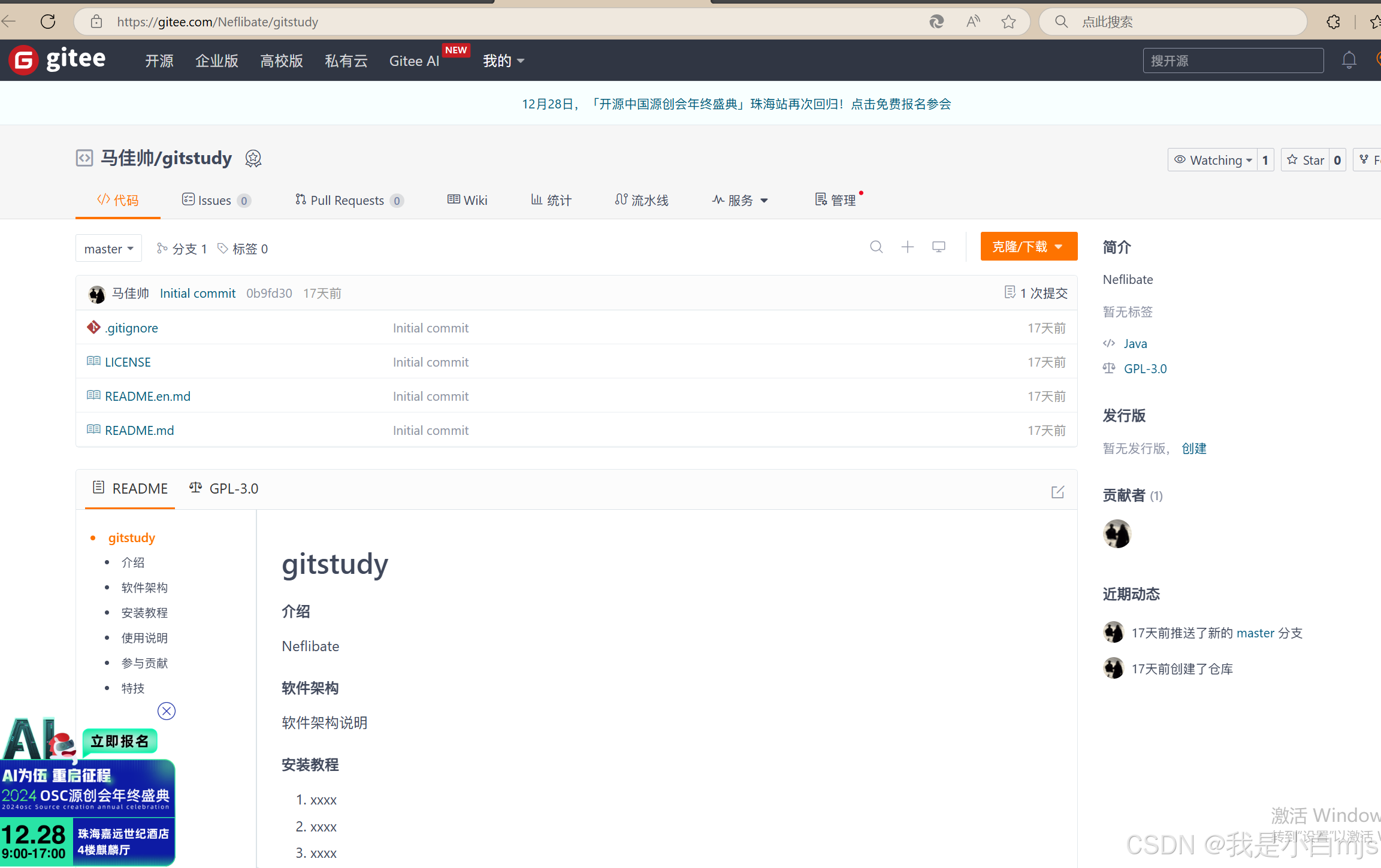Close the floating event advertisement

tap(167, 711)
